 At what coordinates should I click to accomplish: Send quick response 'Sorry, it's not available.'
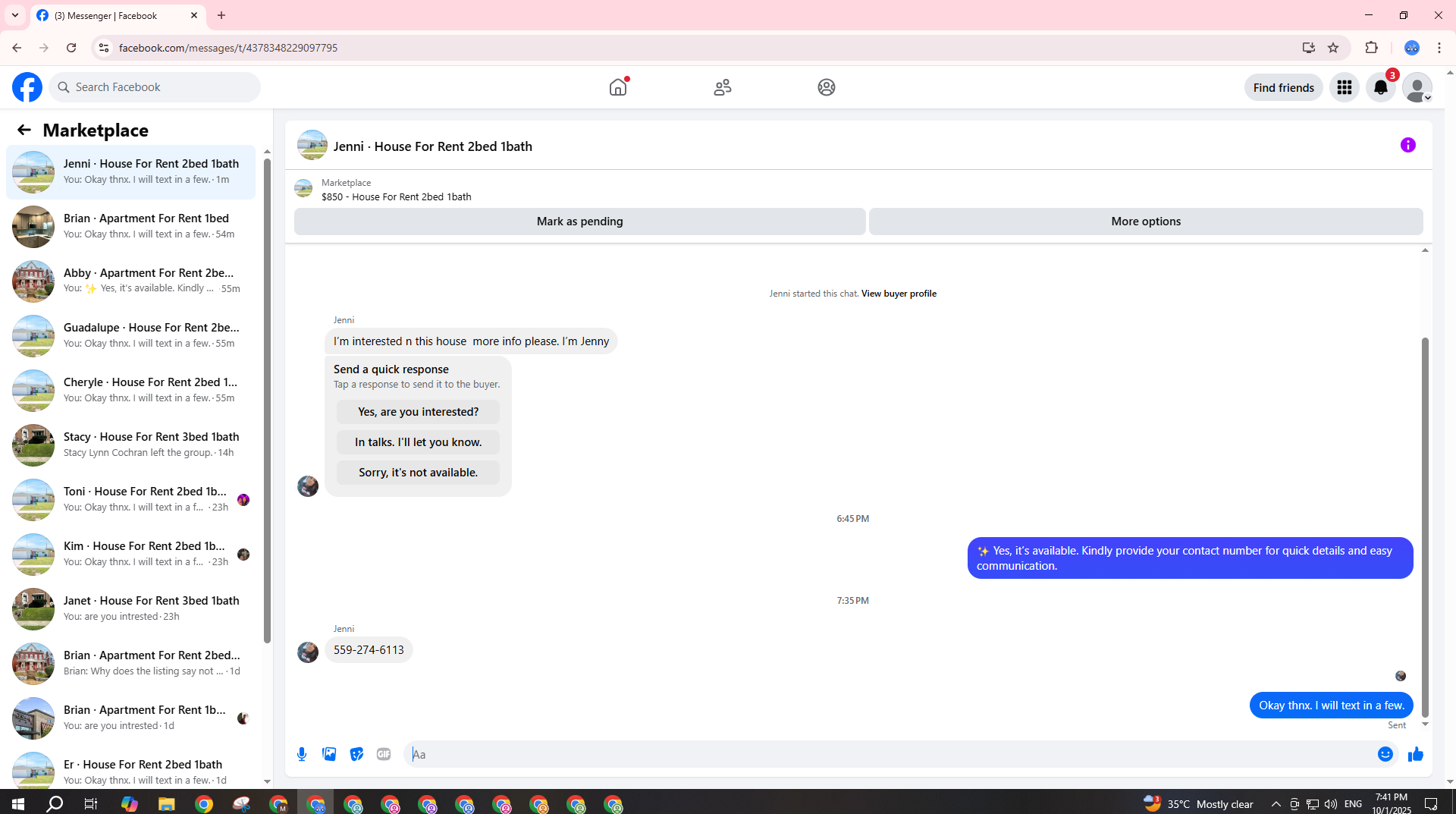[419, 473]
